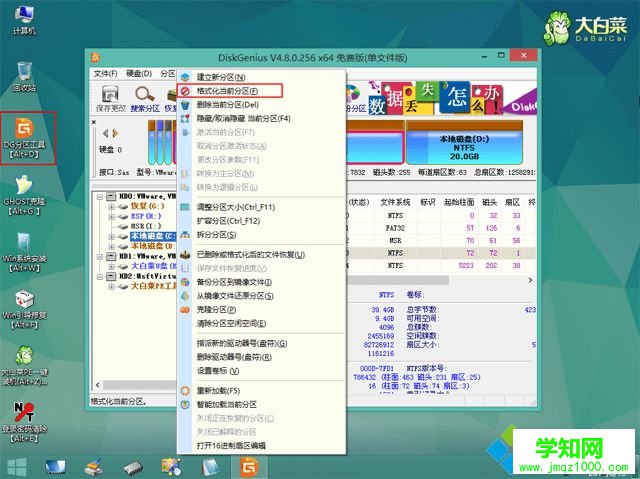Select MSR(I:) partition in tree
The image size is (640, 479).
tap(146, 226)
